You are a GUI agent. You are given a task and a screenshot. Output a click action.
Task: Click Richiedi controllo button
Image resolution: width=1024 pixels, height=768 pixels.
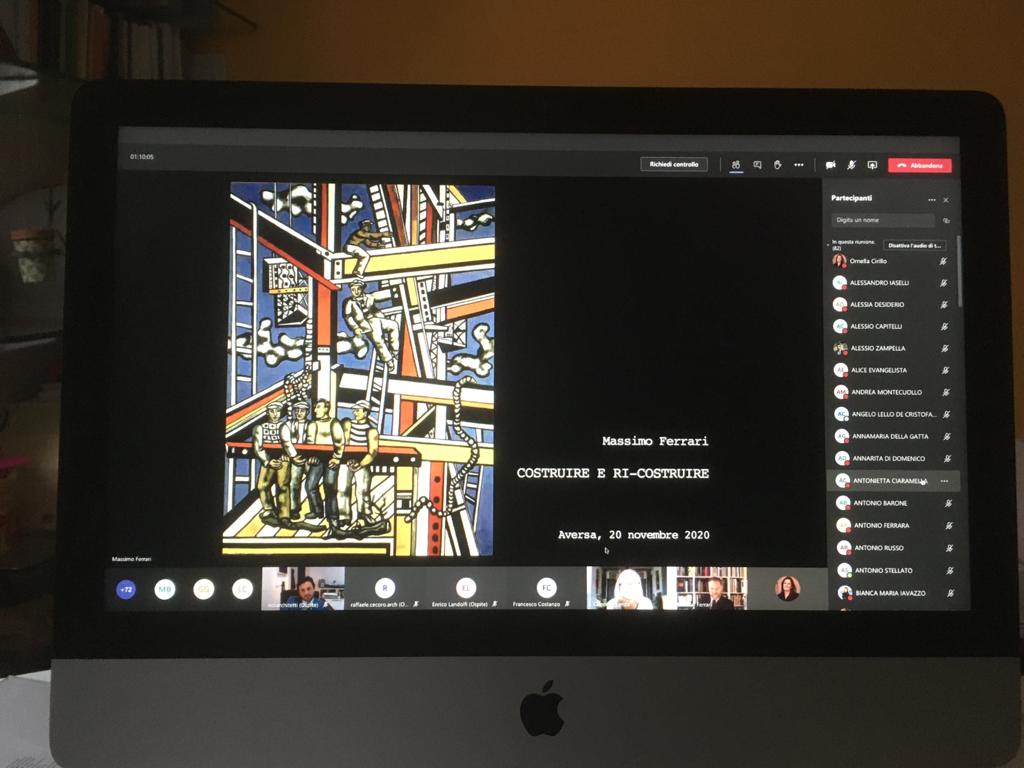coord(674,165)
